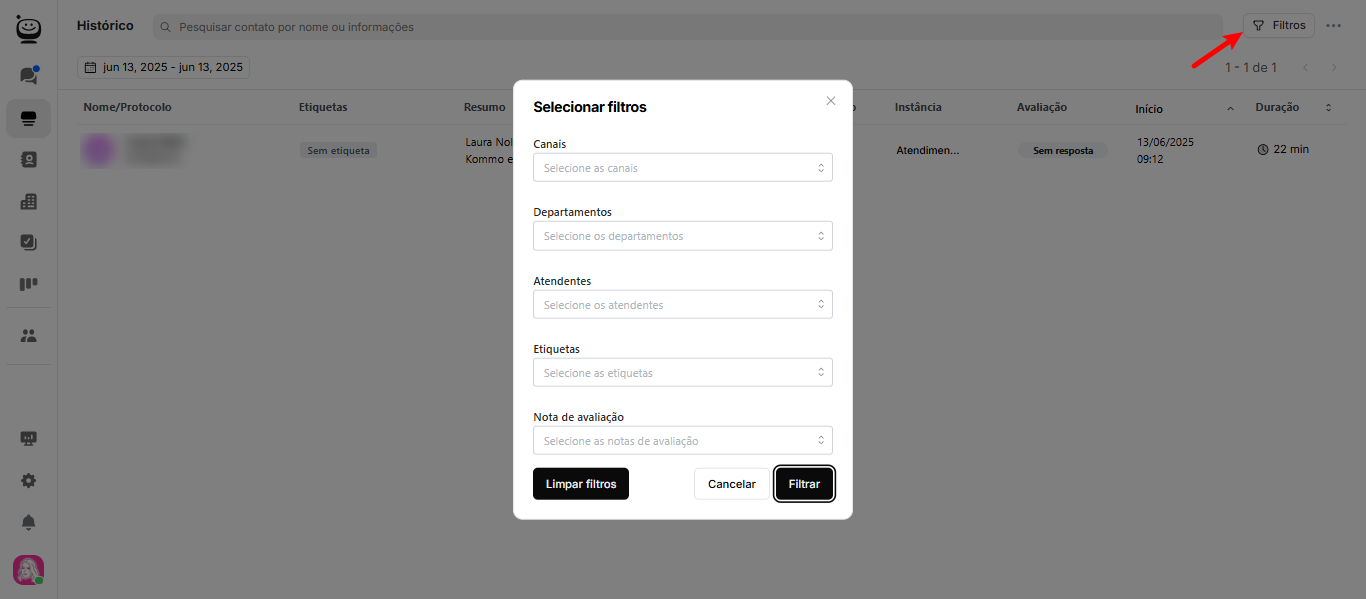The width and height of the screenshot is (1366, 599).
Task: Open the companies building sidebar icon
Action: coord(28,202)
